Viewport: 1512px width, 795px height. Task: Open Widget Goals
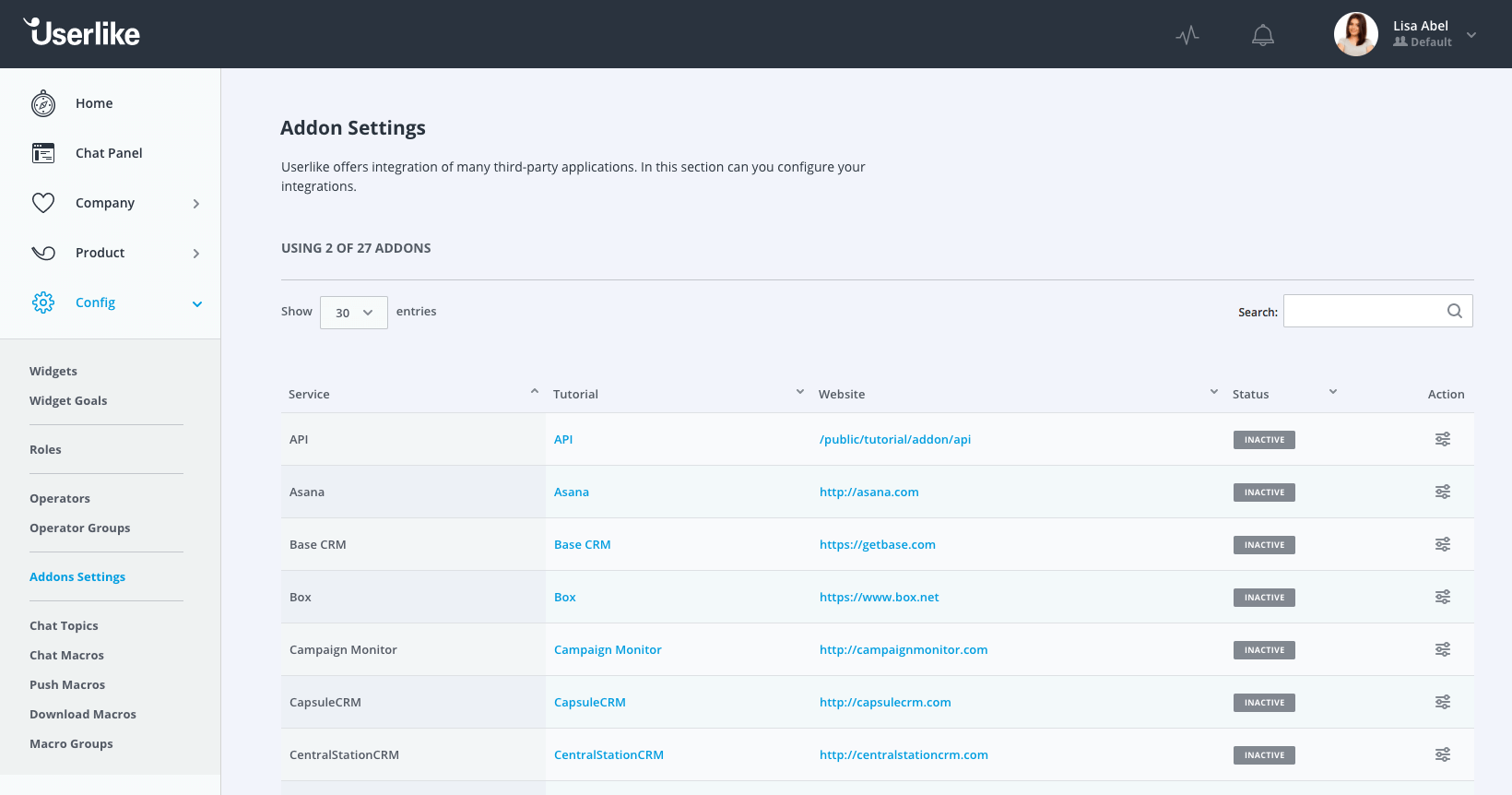68,400
